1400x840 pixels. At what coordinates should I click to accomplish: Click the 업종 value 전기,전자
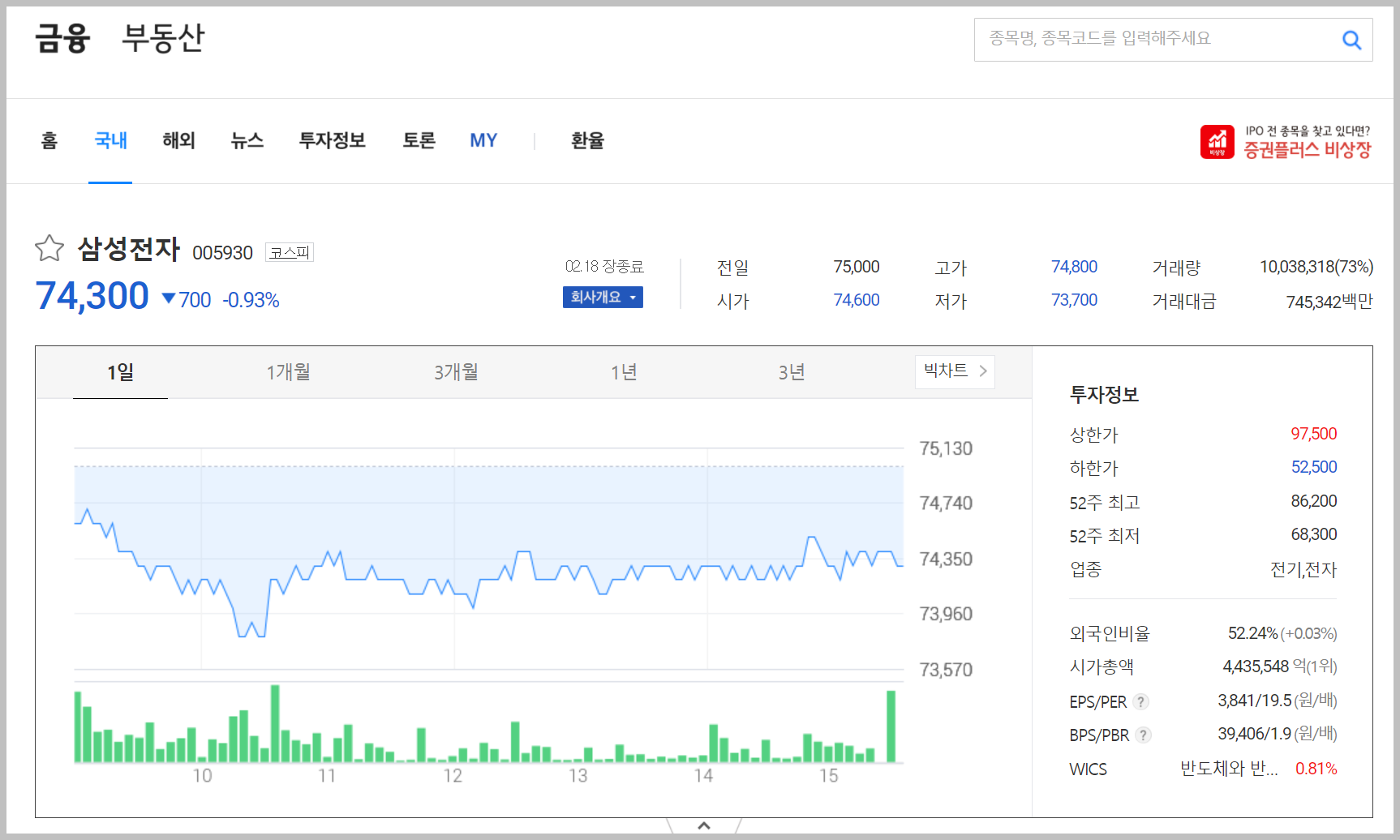[1303, 569]
